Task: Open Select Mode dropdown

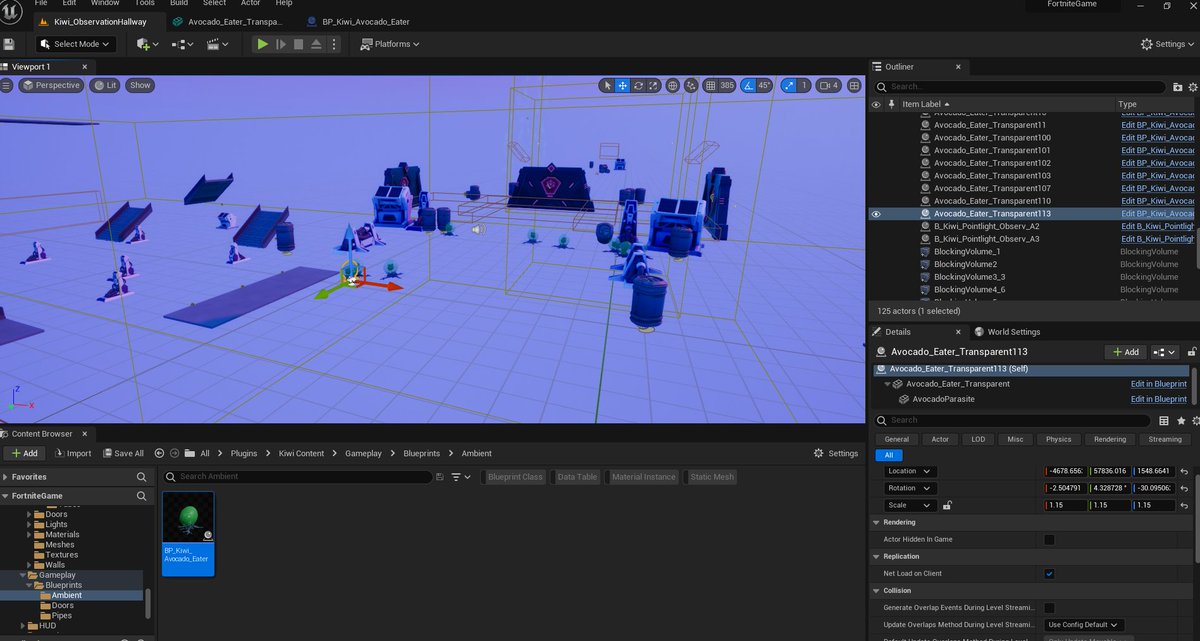Action: click(77, 44)
